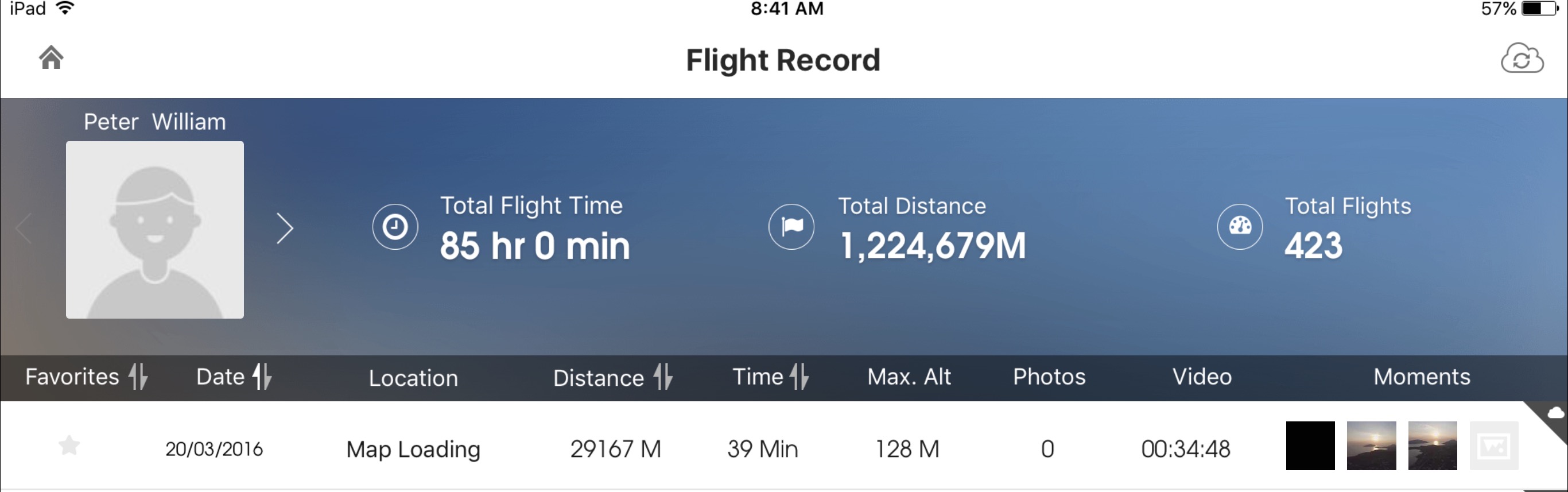This screenshot has width=1568, height=492.
Task: Open the empty image placeholder moment
Action: pyautogui.click(x=1494, y=445)
